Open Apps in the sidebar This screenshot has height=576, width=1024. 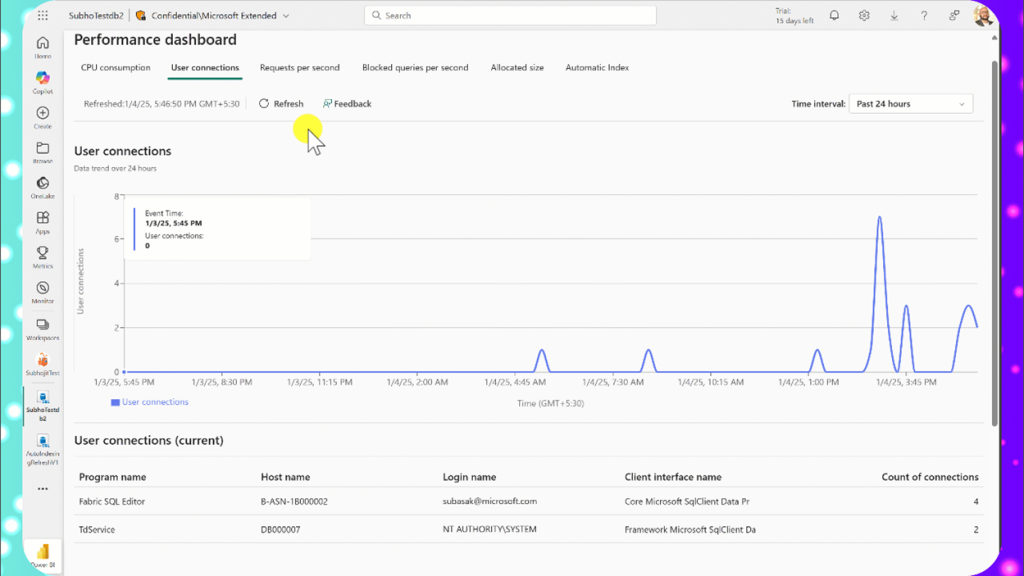coord(42,222)
